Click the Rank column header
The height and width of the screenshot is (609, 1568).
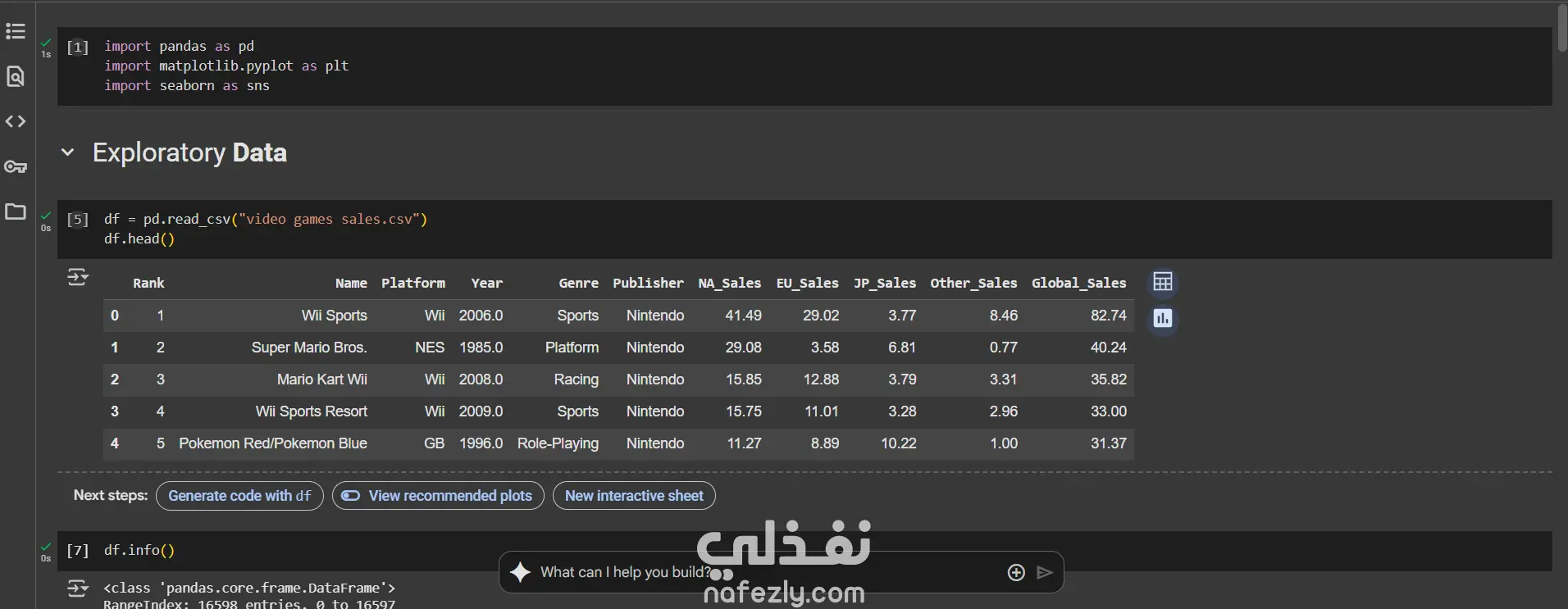[148, 283]
